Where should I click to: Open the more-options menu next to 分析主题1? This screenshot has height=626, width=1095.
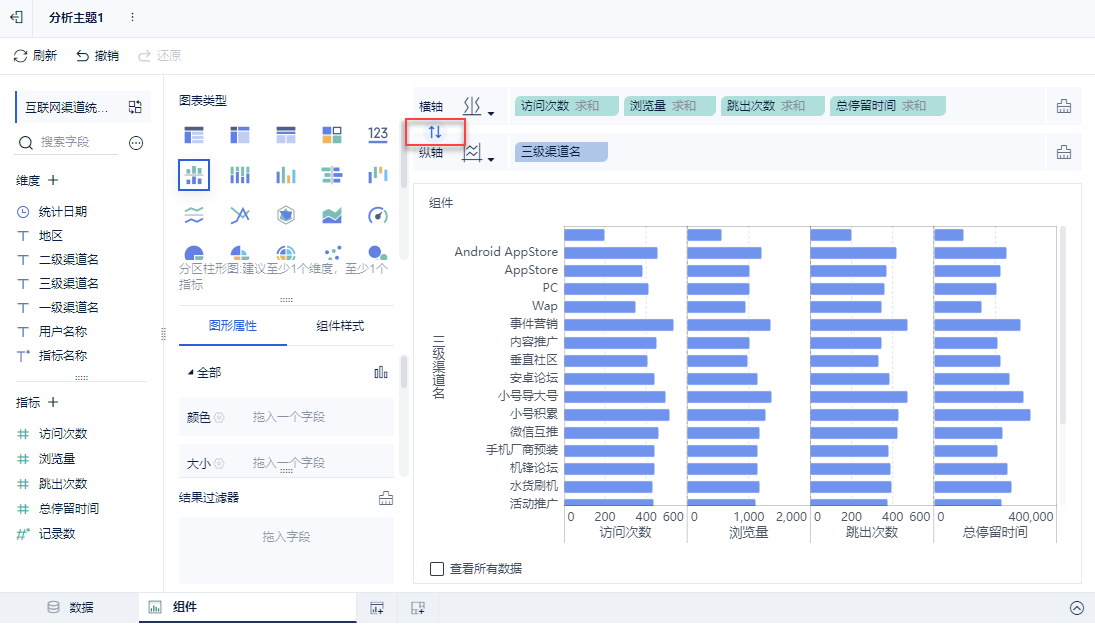(x=132, y=17)
